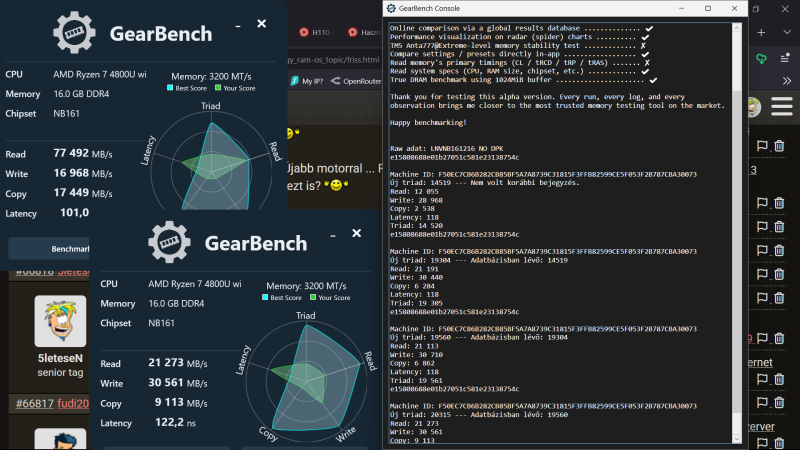The height and width of the screenshot is (450, 800).
Task: Click the 'Új triad: 14519' console line
Action: tap(484, 183)
